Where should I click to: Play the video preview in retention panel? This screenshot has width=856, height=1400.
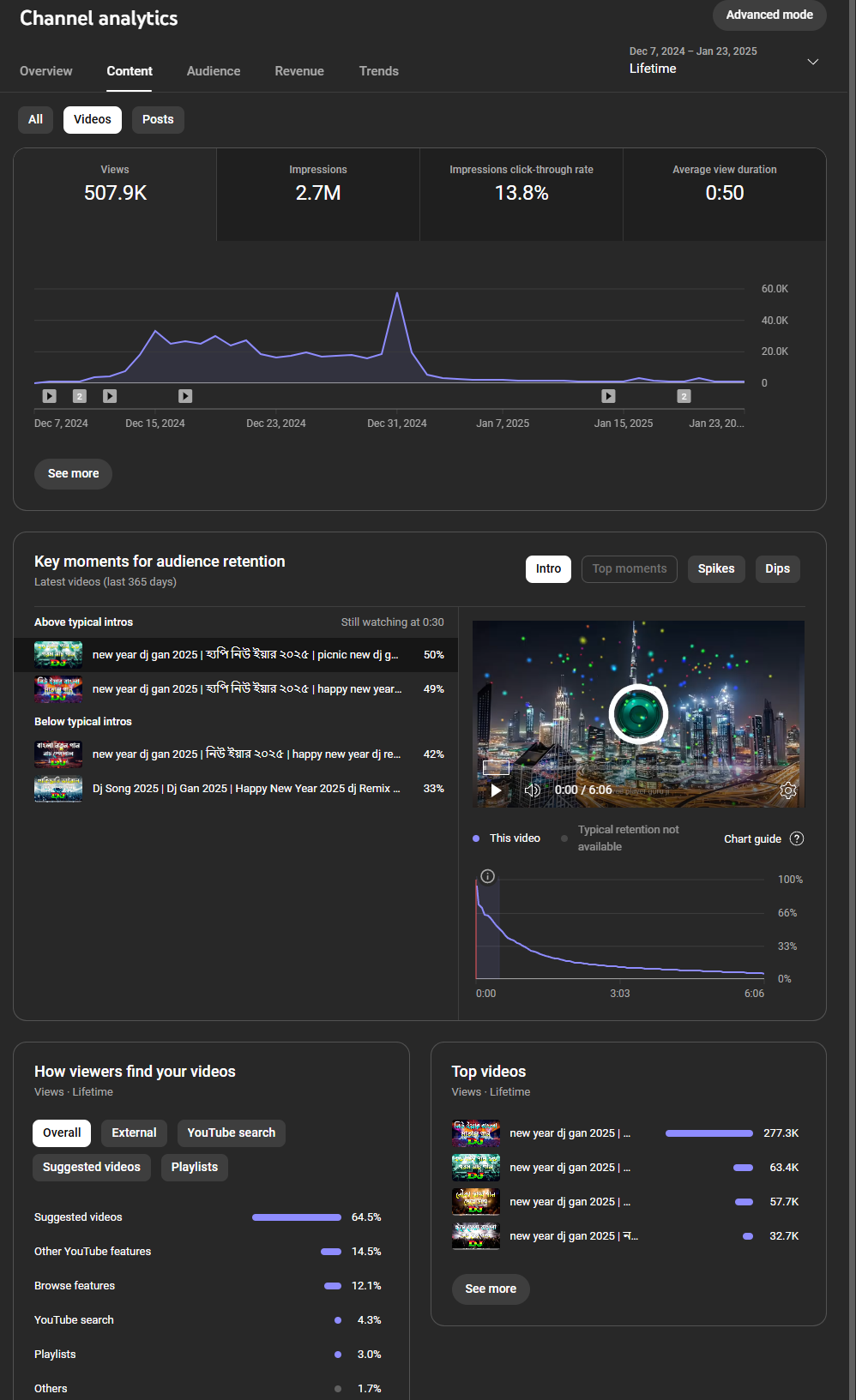[495, 790]
